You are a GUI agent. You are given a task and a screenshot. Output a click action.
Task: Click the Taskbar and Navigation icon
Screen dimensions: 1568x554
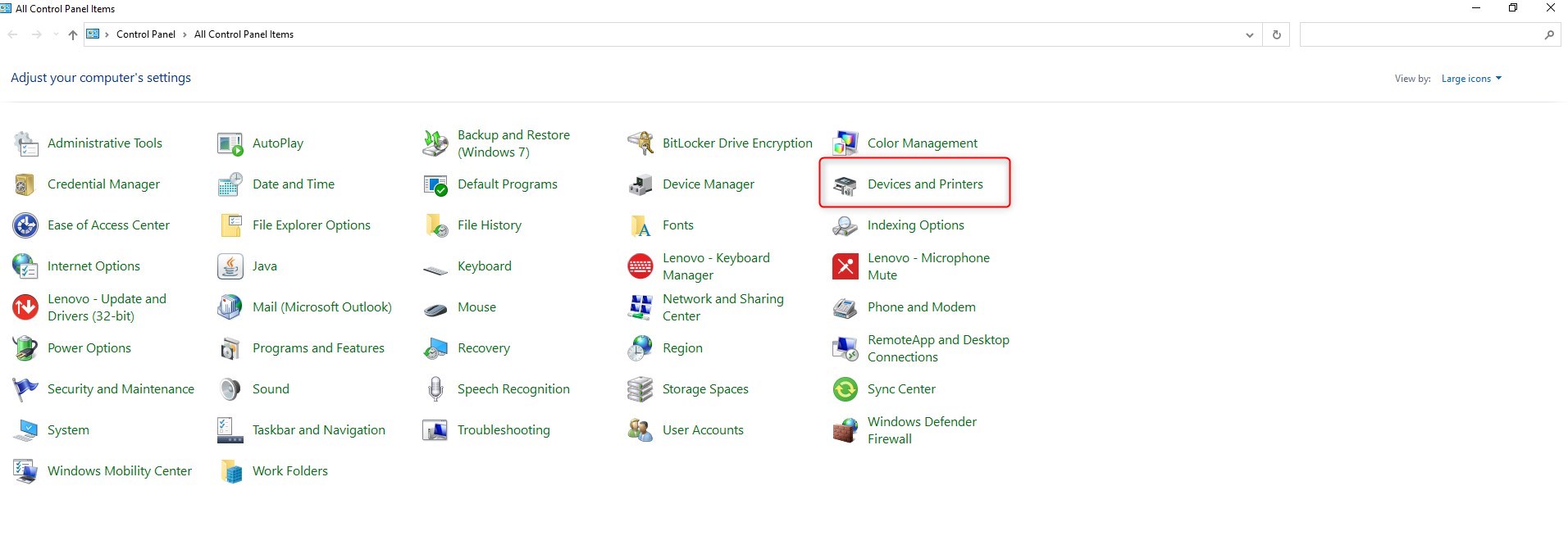coord(230,430)
